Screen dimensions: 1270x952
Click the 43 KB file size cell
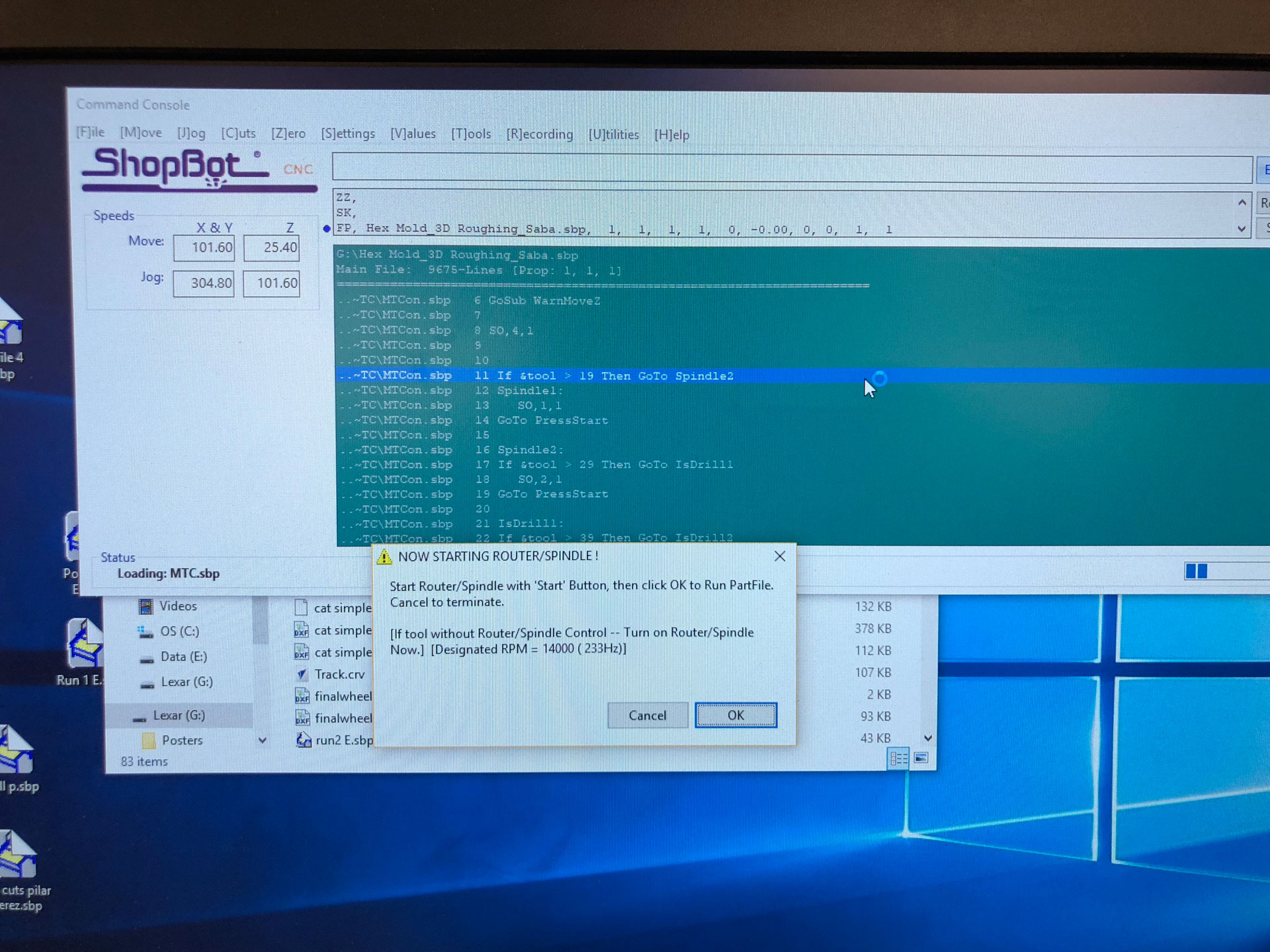pyautogui.click(x=875, y=738)
